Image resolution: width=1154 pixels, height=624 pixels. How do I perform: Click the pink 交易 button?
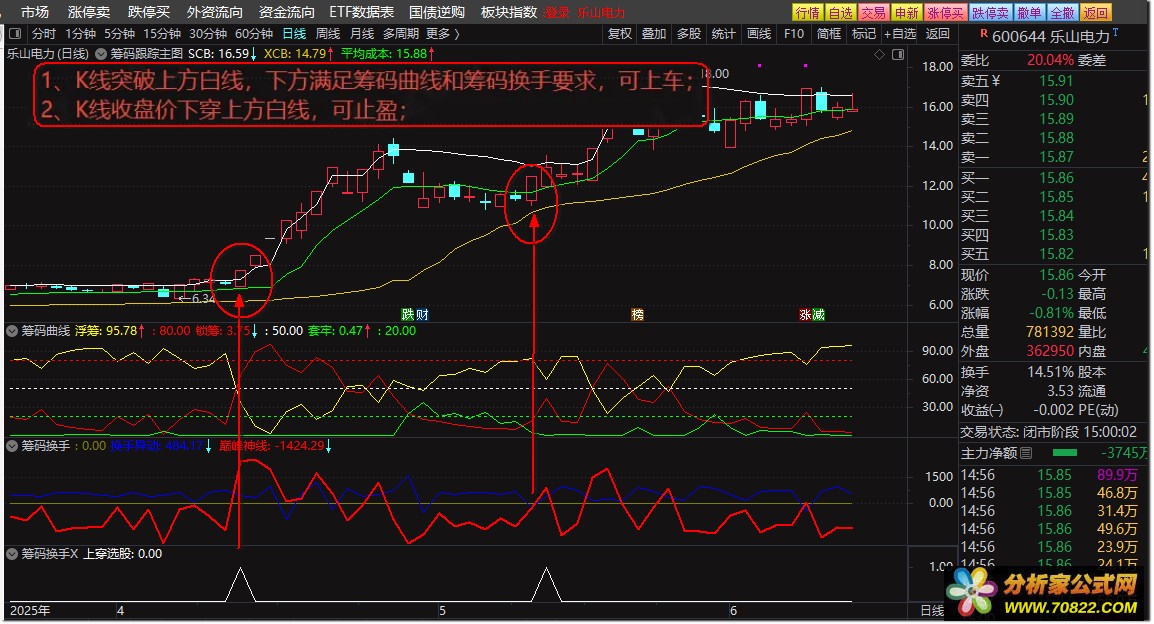coord(874,13)
